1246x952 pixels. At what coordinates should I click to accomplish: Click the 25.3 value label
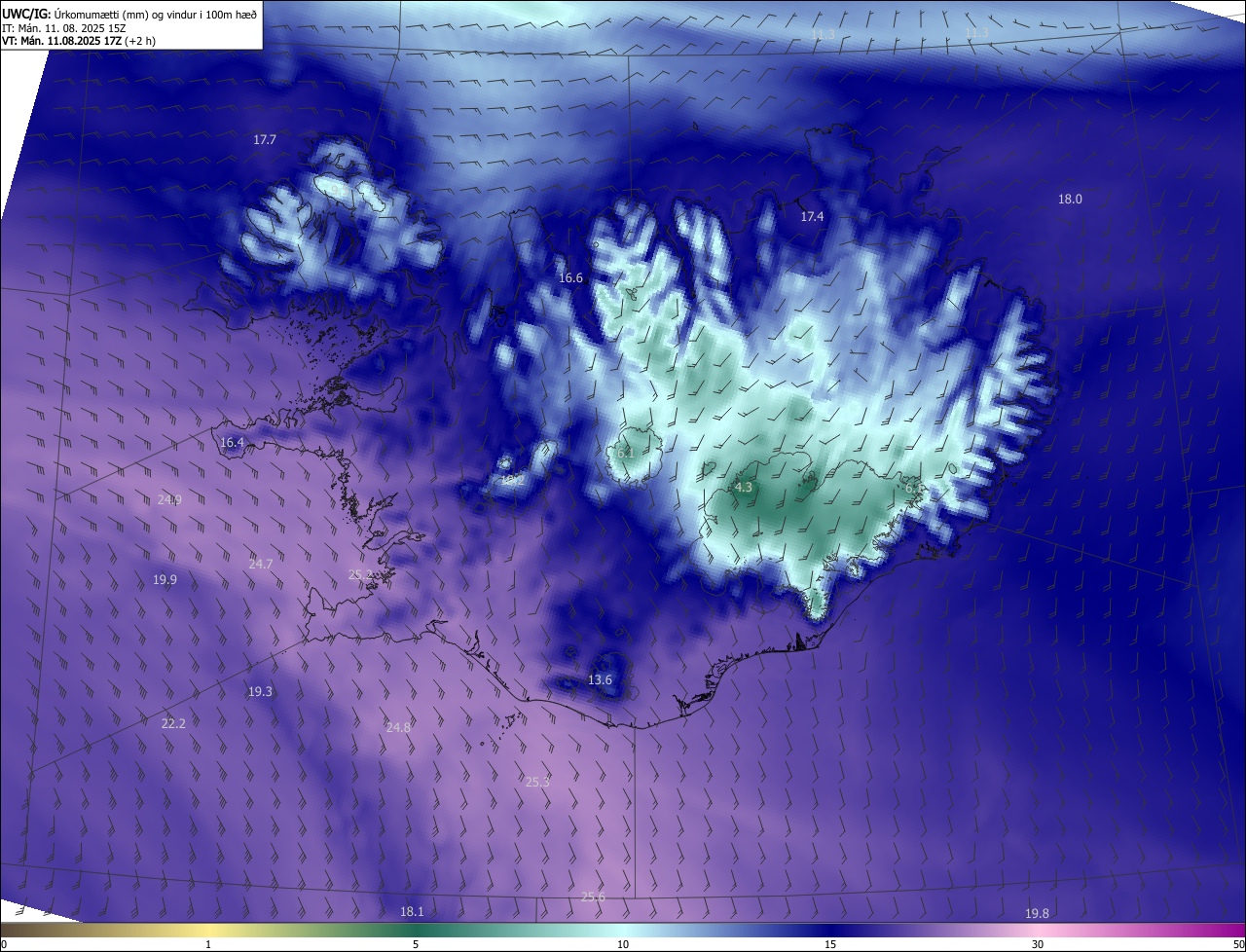(x=537, y=783)
